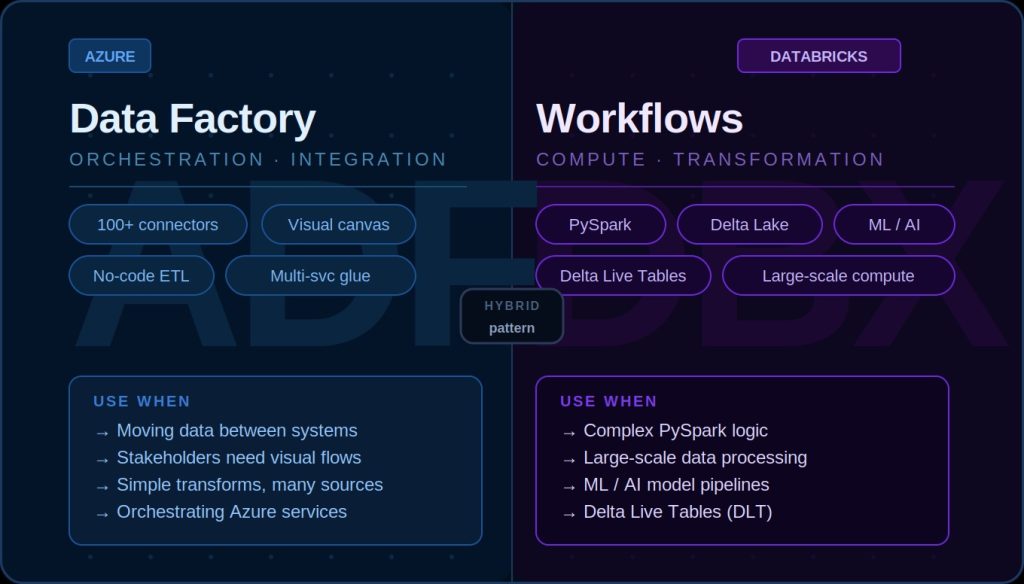This screenshot has height=584, width=1024.
Task: Click 'ML / AI model pipelines'
Action: tap(676, 485)
